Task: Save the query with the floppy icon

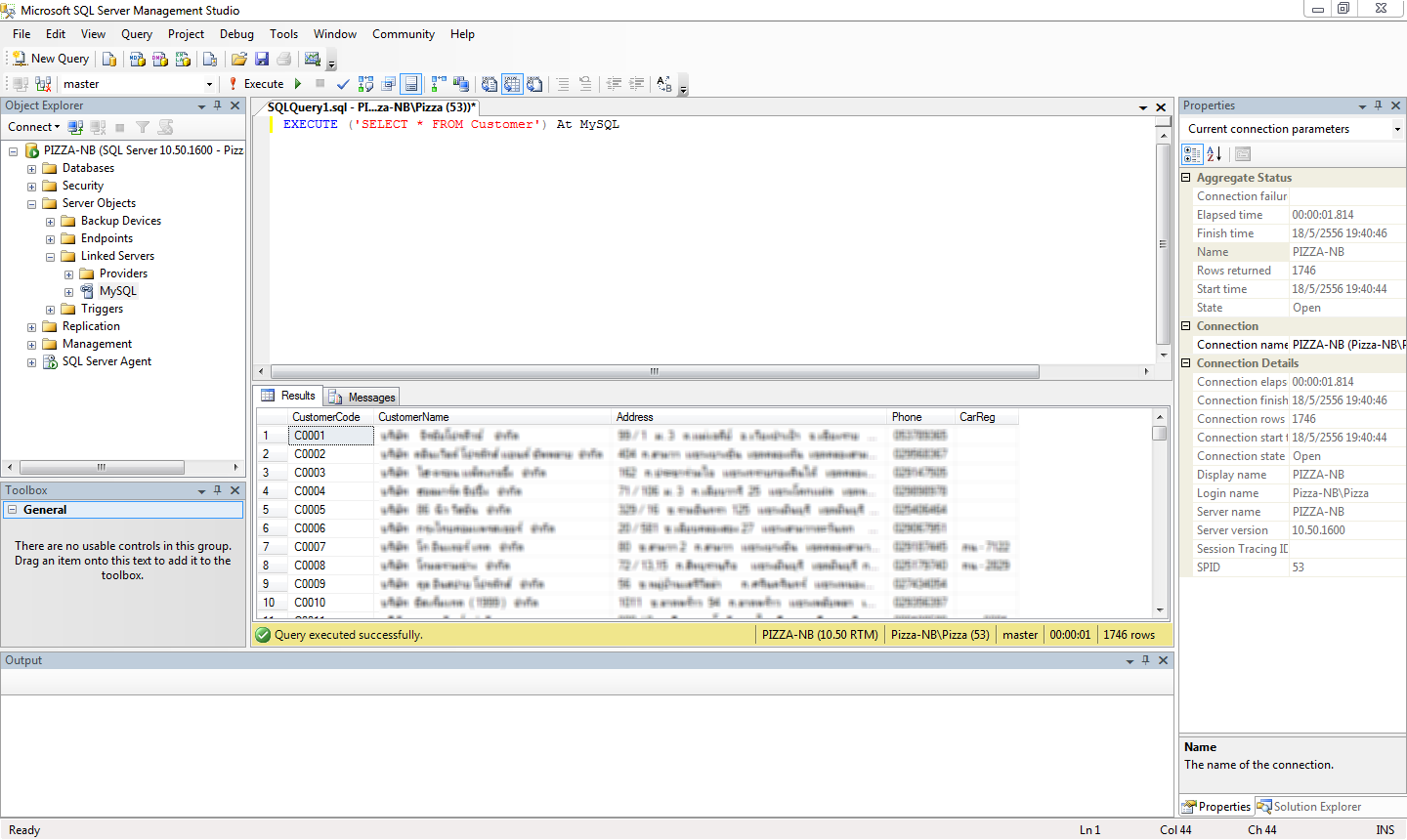Action: tap(262, 59)
